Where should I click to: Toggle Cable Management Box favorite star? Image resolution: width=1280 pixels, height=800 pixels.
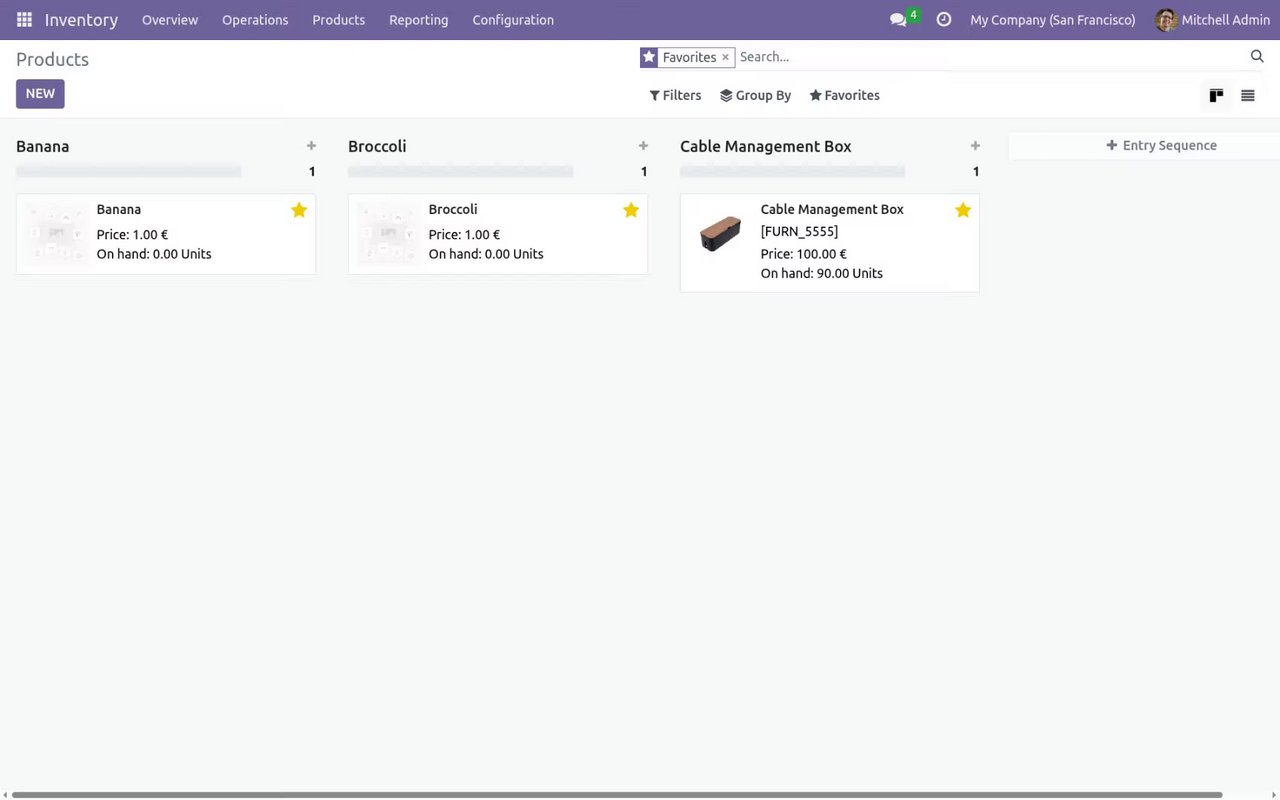click(x=963, y=210)
